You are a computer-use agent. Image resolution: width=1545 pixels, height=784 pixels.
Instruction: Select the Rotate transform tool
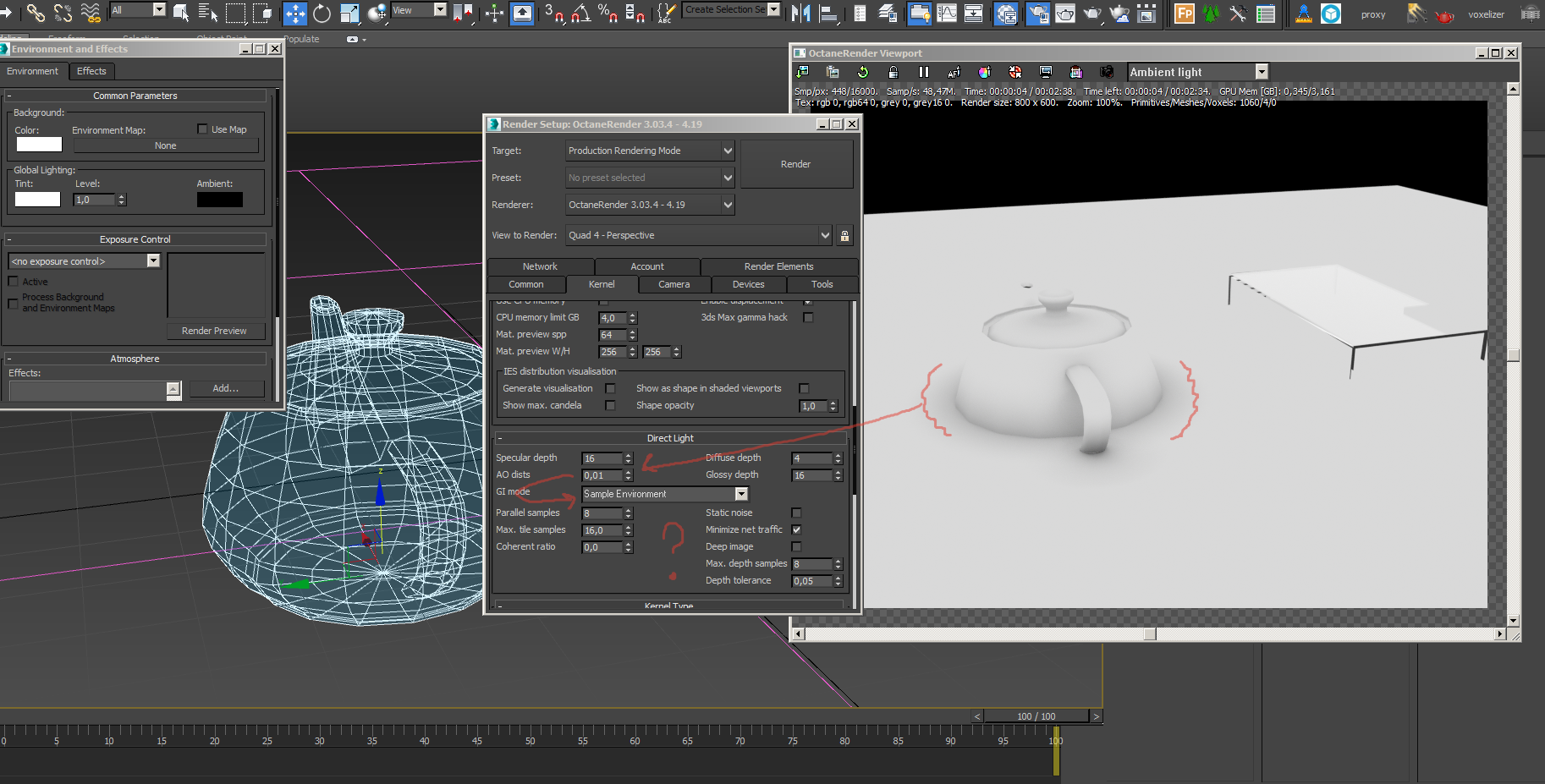coord(322,13)
